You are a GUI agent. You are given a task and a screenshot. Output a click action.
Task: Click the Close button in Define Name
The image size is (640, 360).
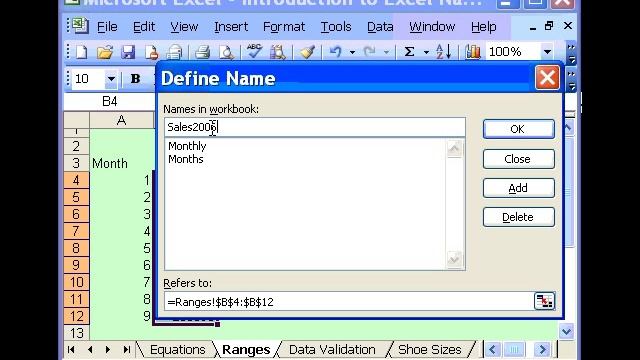(x=518, y=159)
